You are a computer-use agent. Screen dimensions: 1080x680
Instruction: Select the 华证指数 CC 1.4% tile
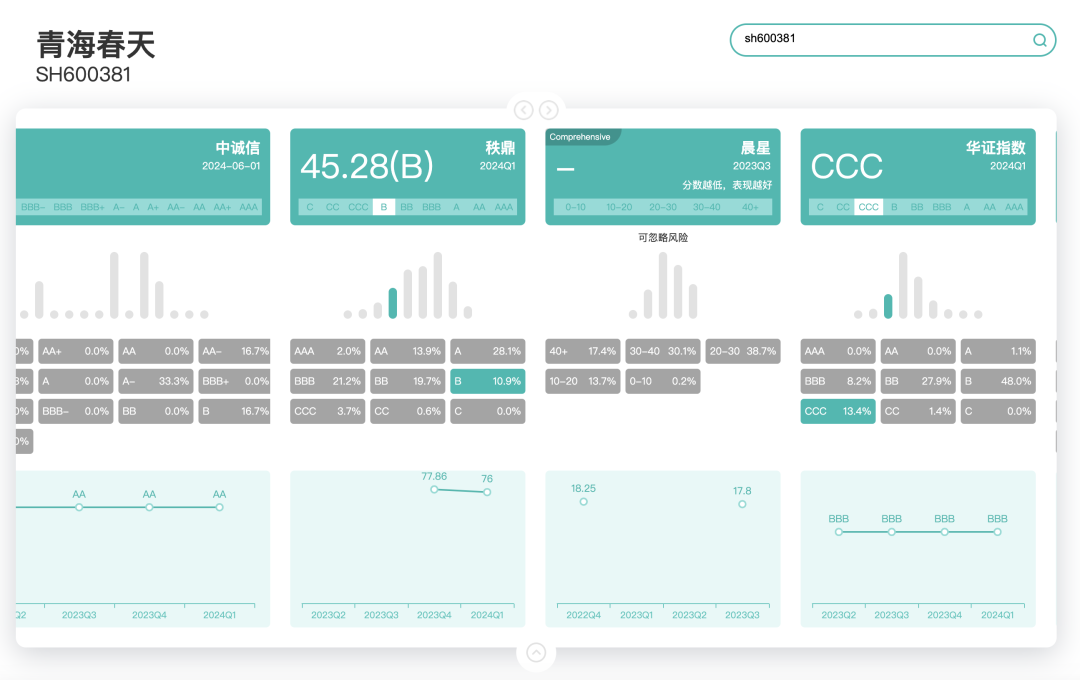pos(918,411)
